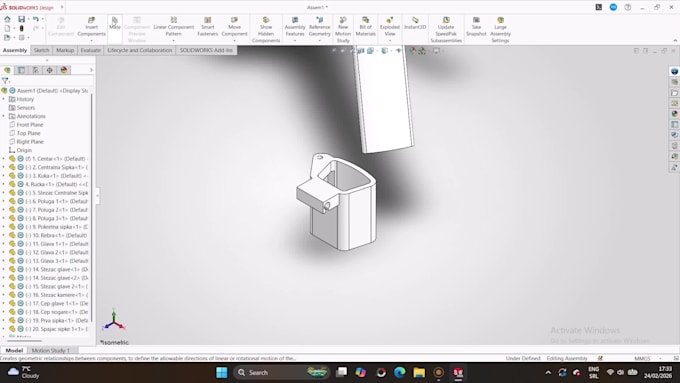This screenshot has height=383, width=680.
Task: Open the Insert Components tool
Action: [x=91, y=27]
